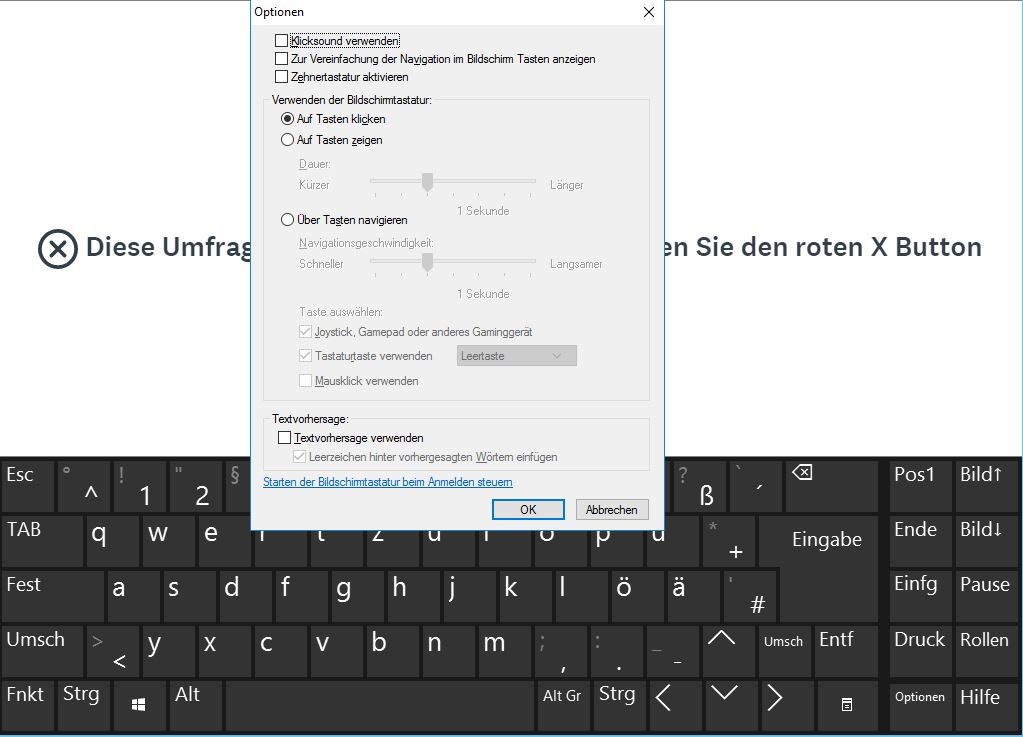
Task: Click the Esc key
Action: 28,486
